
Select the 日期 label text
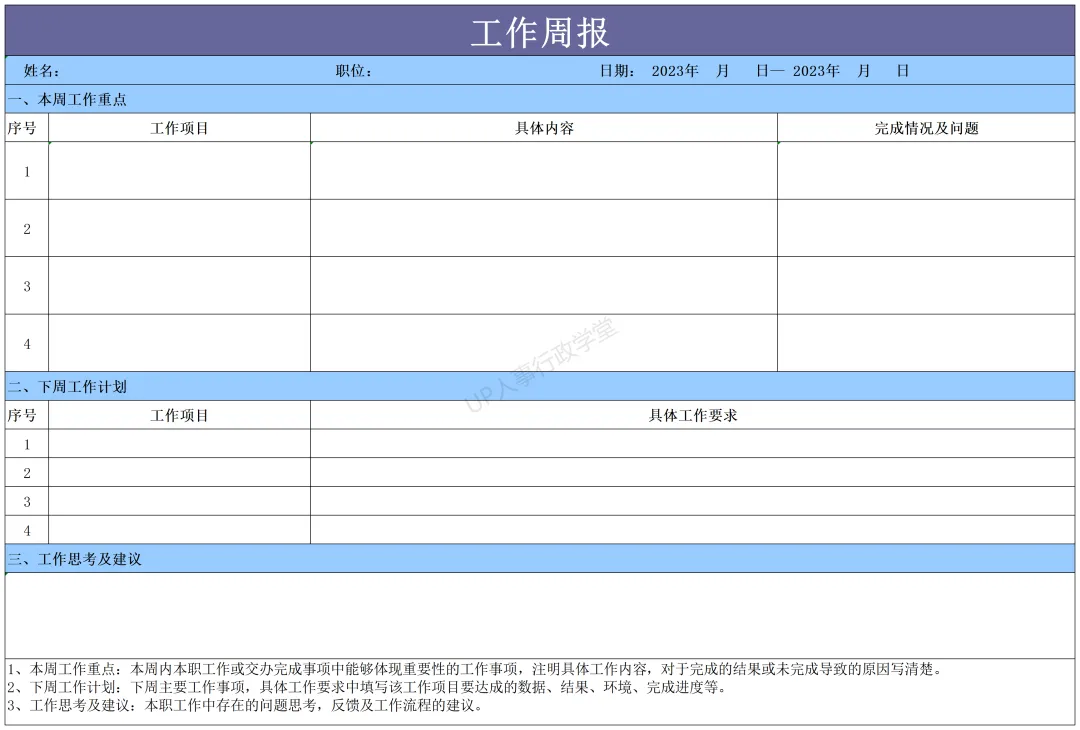(x=617, y=71)
